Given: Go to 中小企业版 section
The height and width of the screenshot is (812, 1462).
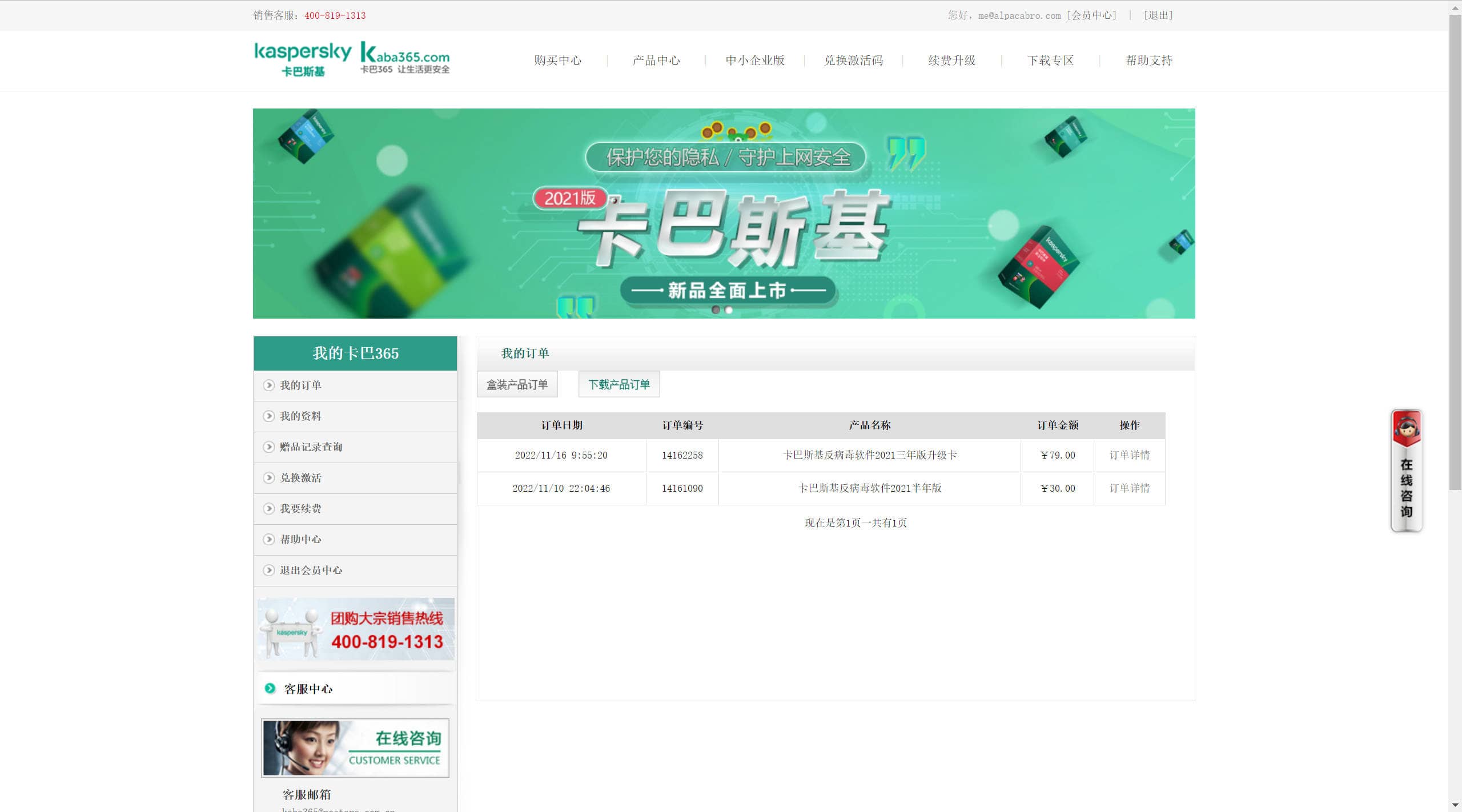Looking at the screenshot, I should (755, 61).
